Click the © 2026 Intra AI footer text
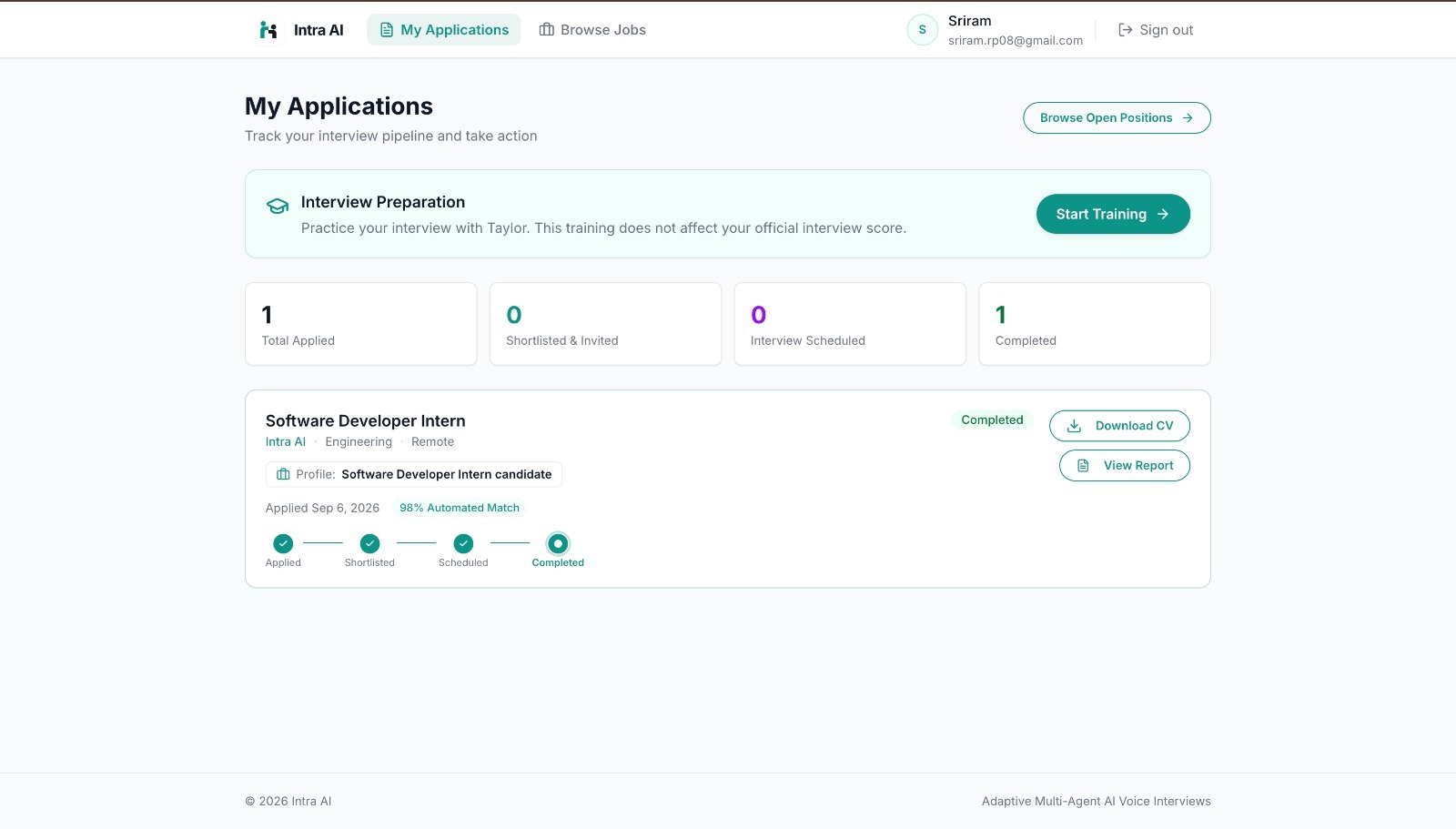Image resolution: width=1456 pixels, height=829 pixels. pyautogui.click(x=288, y=802)
